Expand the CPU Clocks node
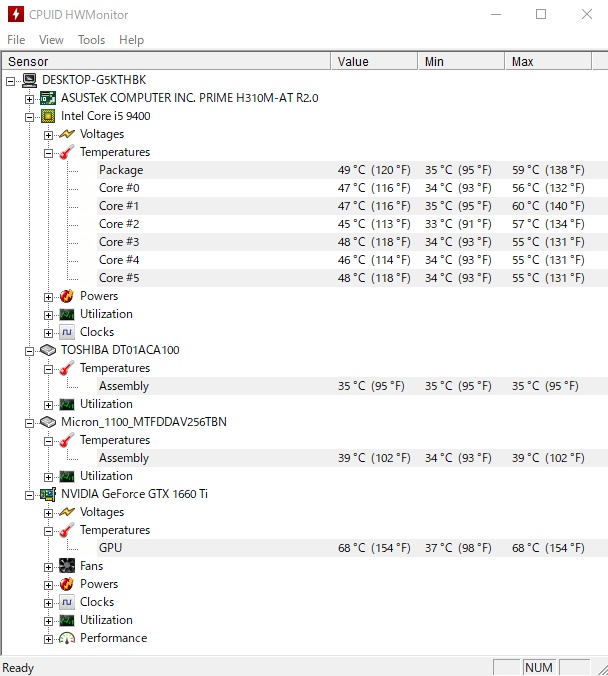 point(48,333)
